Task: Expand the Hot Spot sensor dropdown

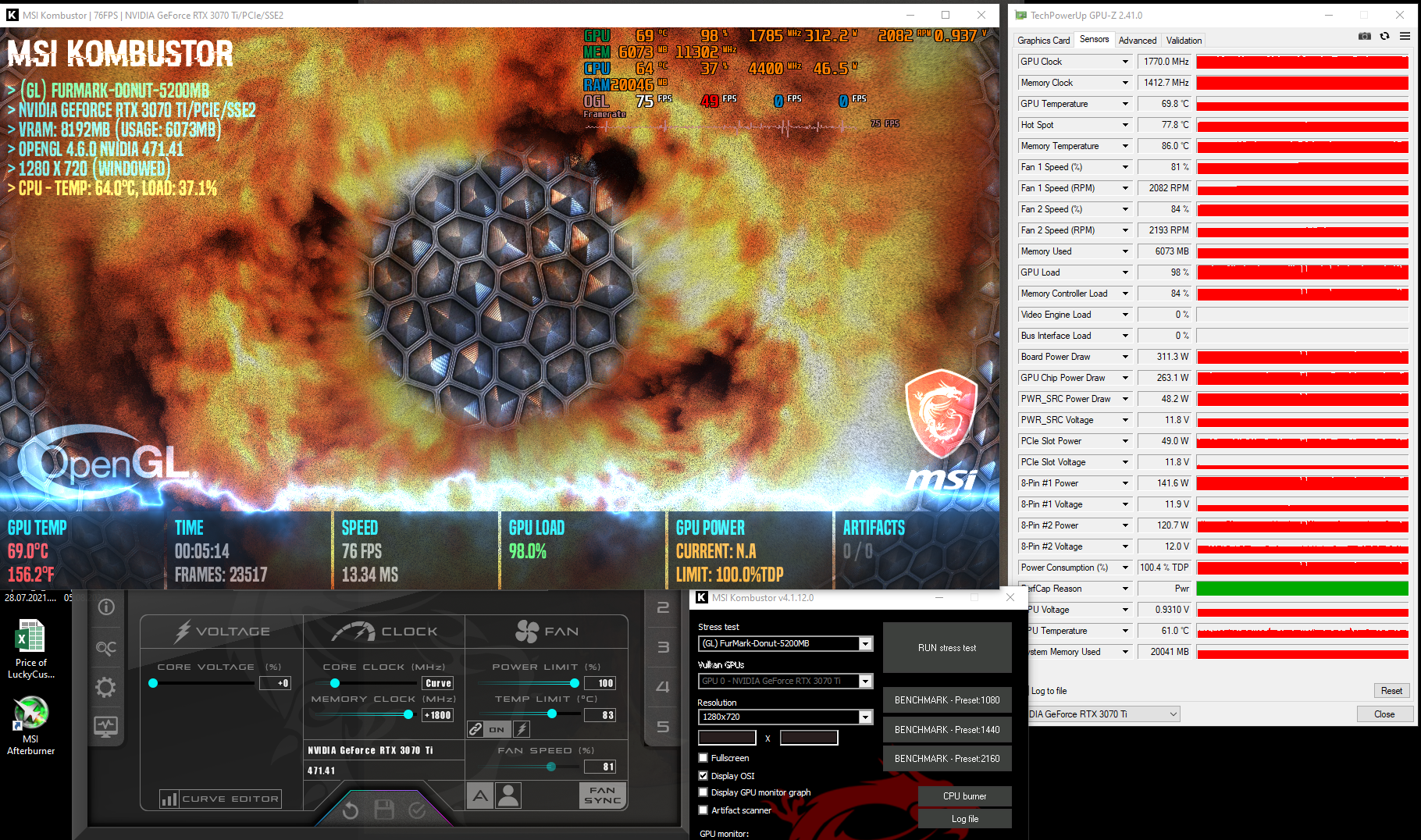Action: coord(1125,125)
